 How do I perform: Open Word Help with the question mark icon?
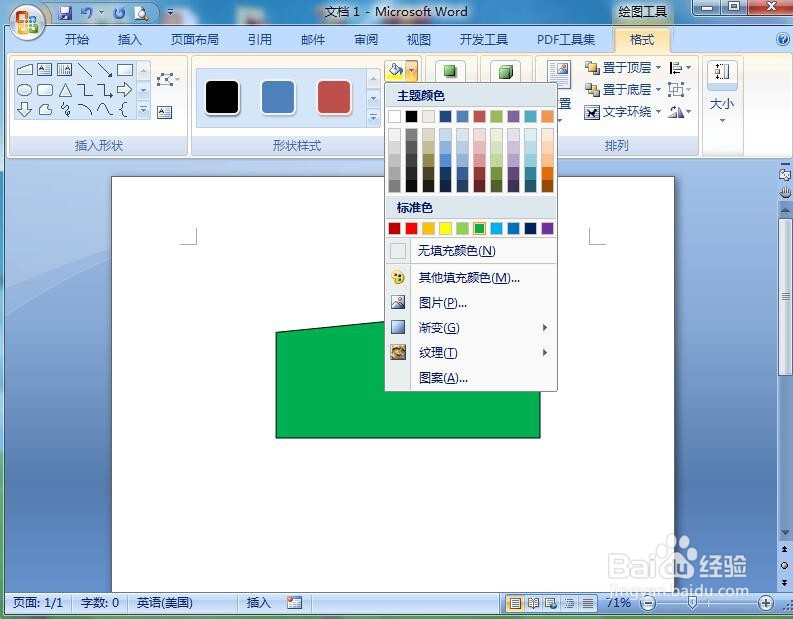click(x=782, y=39)
